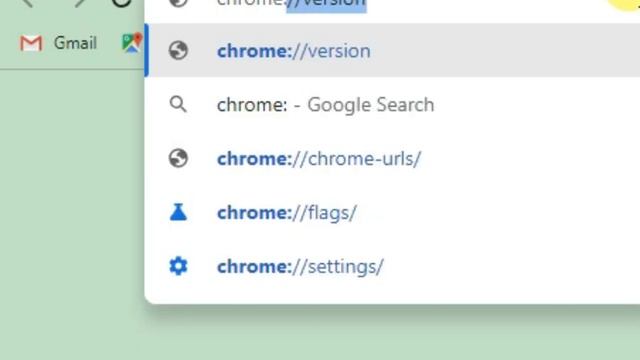The height and width of the screenshot is (360, 640).
Task: Open the Google Maps bookmark icon
Action: 132,42
